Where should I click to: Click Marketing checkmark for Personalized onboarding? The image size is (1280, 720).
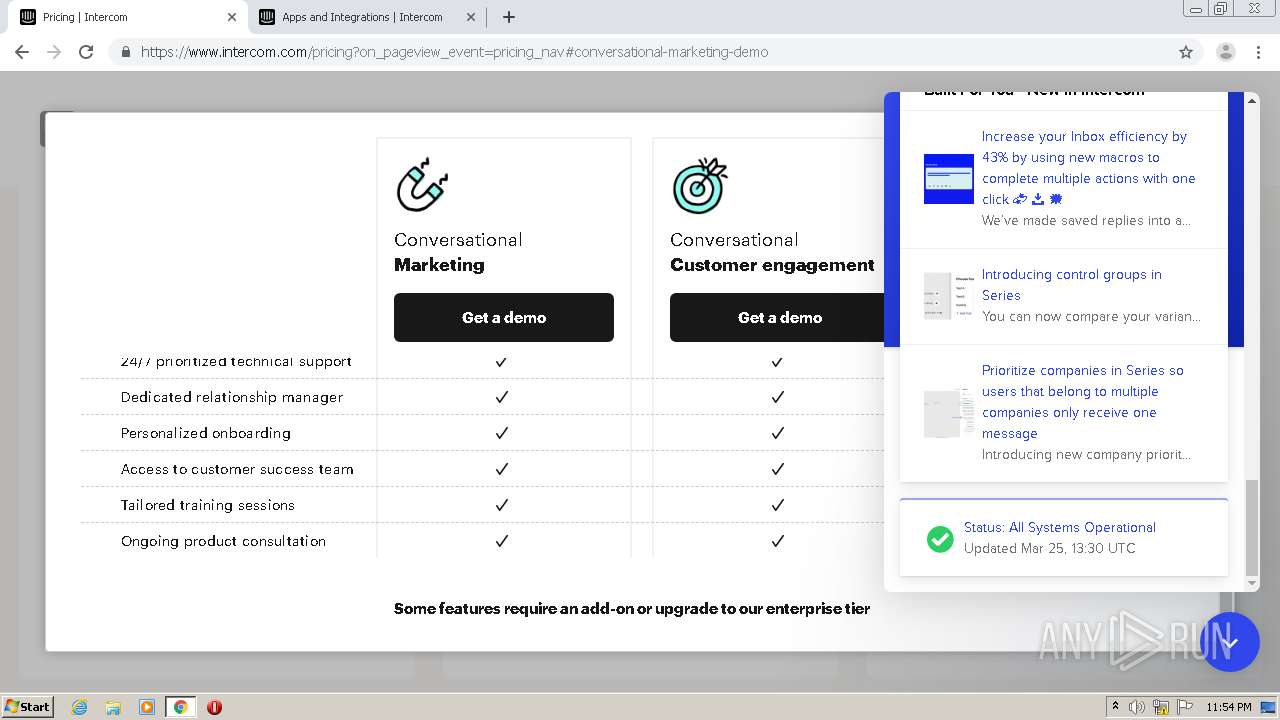coord(502,433)
